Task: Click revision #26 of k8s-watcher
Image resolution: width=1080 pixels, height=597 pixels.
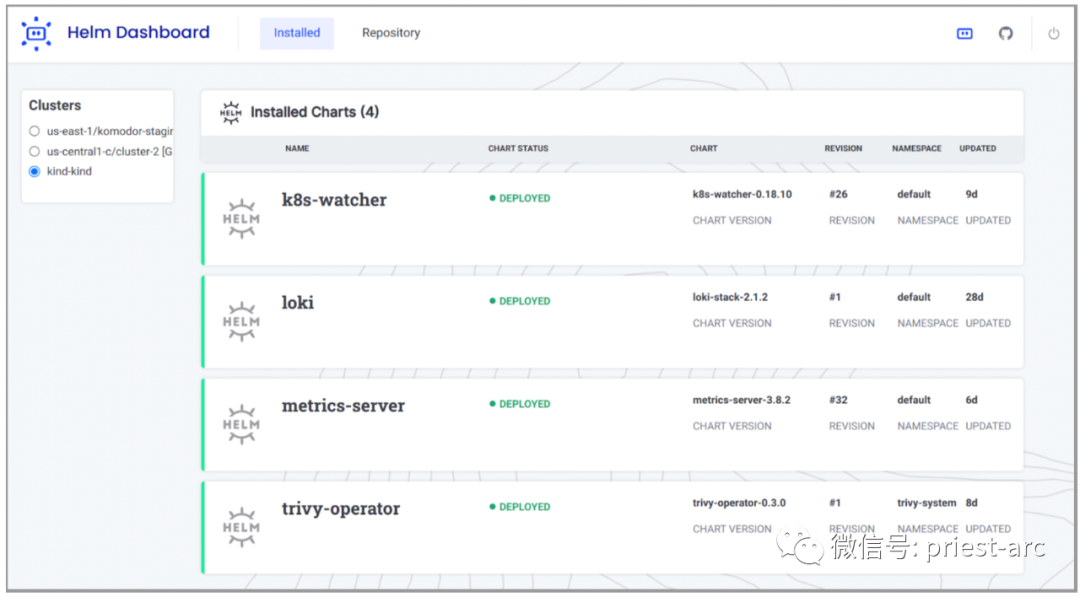Action: [838, 194]
